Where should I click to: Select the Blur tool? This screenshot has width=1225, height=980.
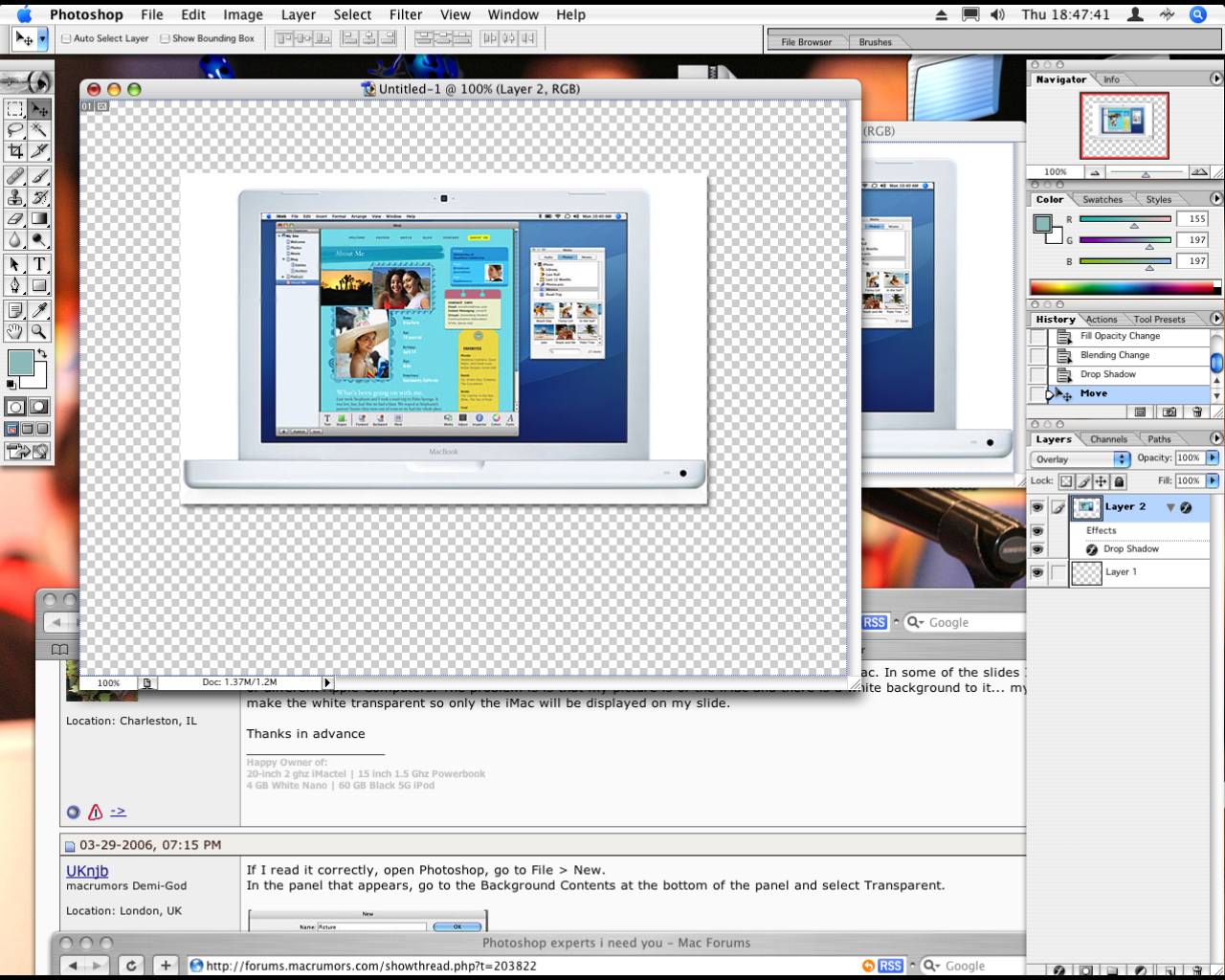coord(15,239)
